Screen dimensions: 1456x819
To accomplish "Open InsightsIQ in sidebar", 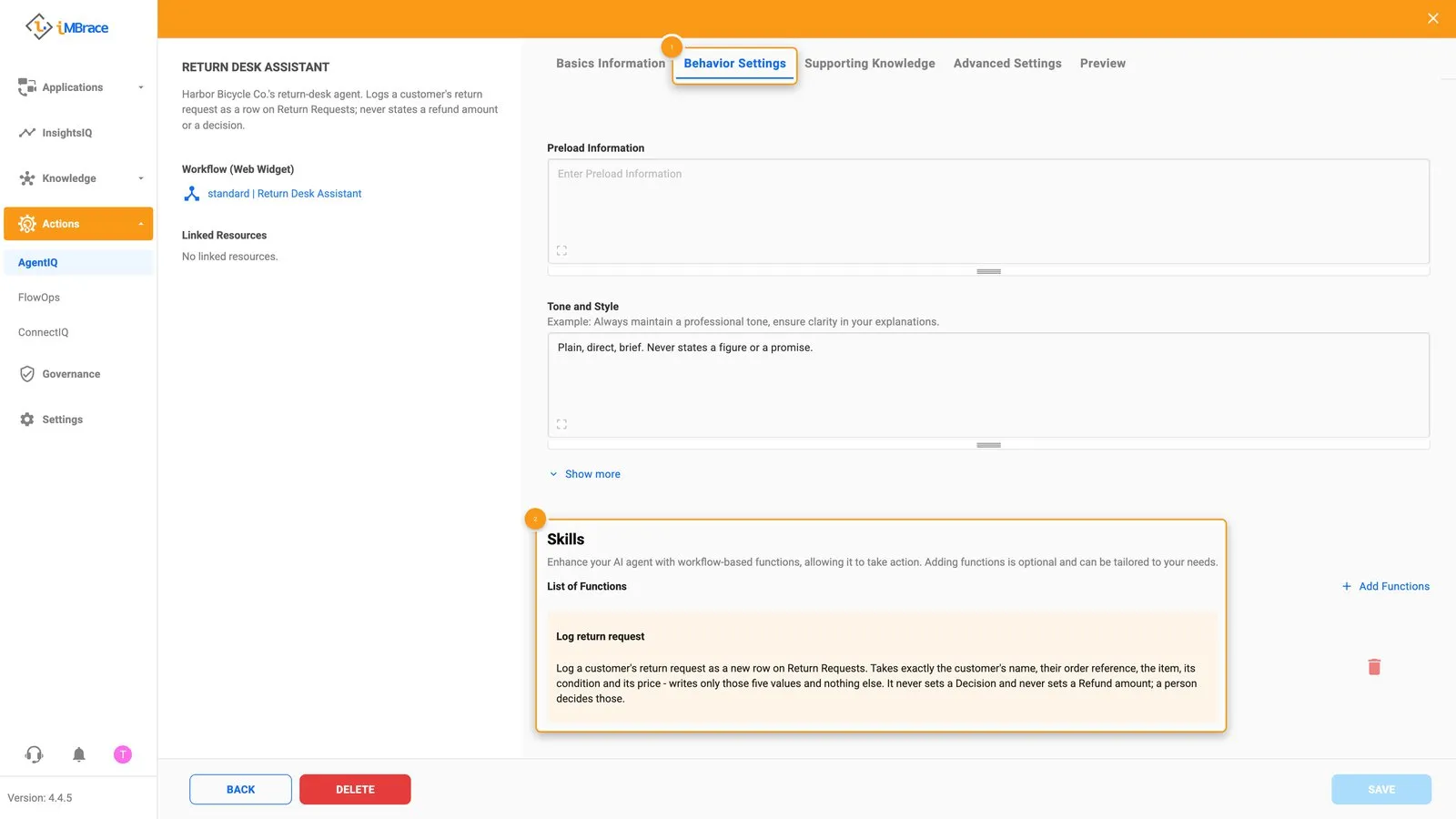I will 67,133.
